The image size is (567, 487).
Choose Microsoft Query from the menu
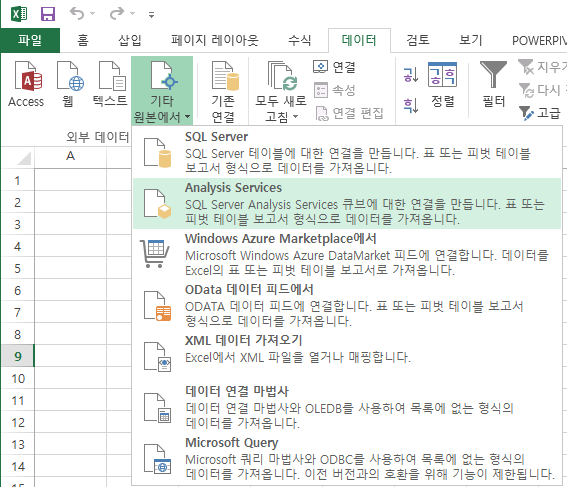[x=347, y=458]
